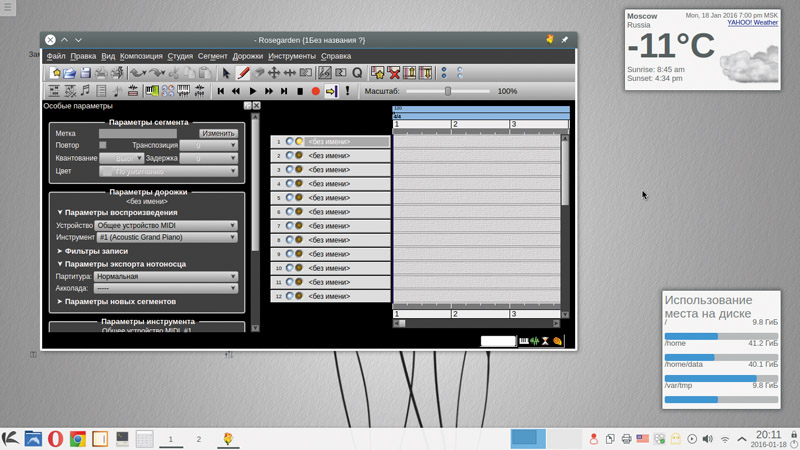
Task: Open the Композиция menu
Action: tap(141, 56)
